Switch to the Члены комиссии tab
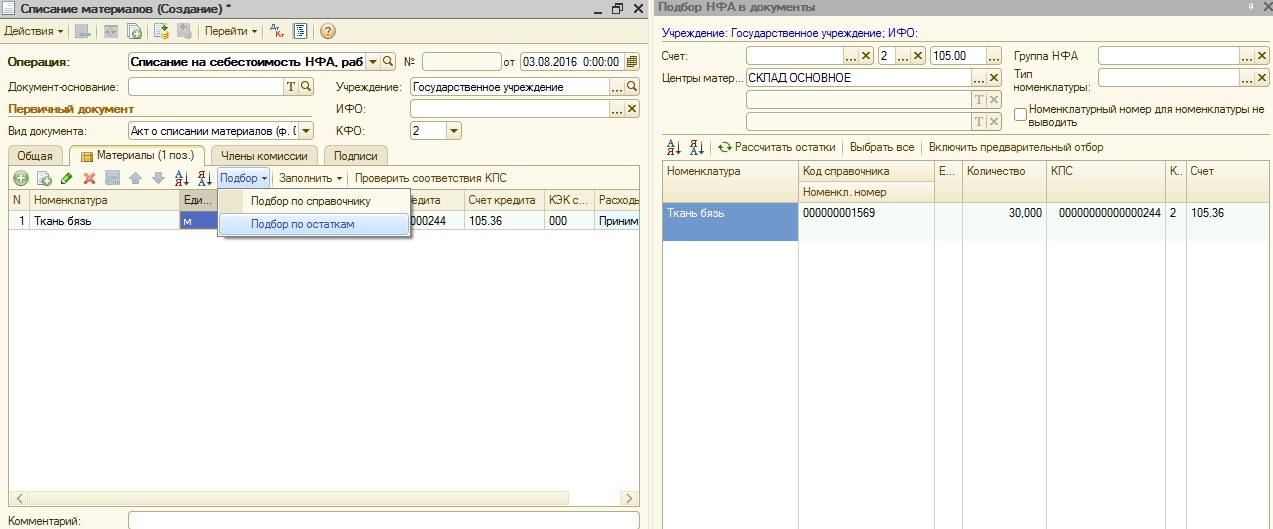This screenshot has width=1273, height=529. point(264,155)
